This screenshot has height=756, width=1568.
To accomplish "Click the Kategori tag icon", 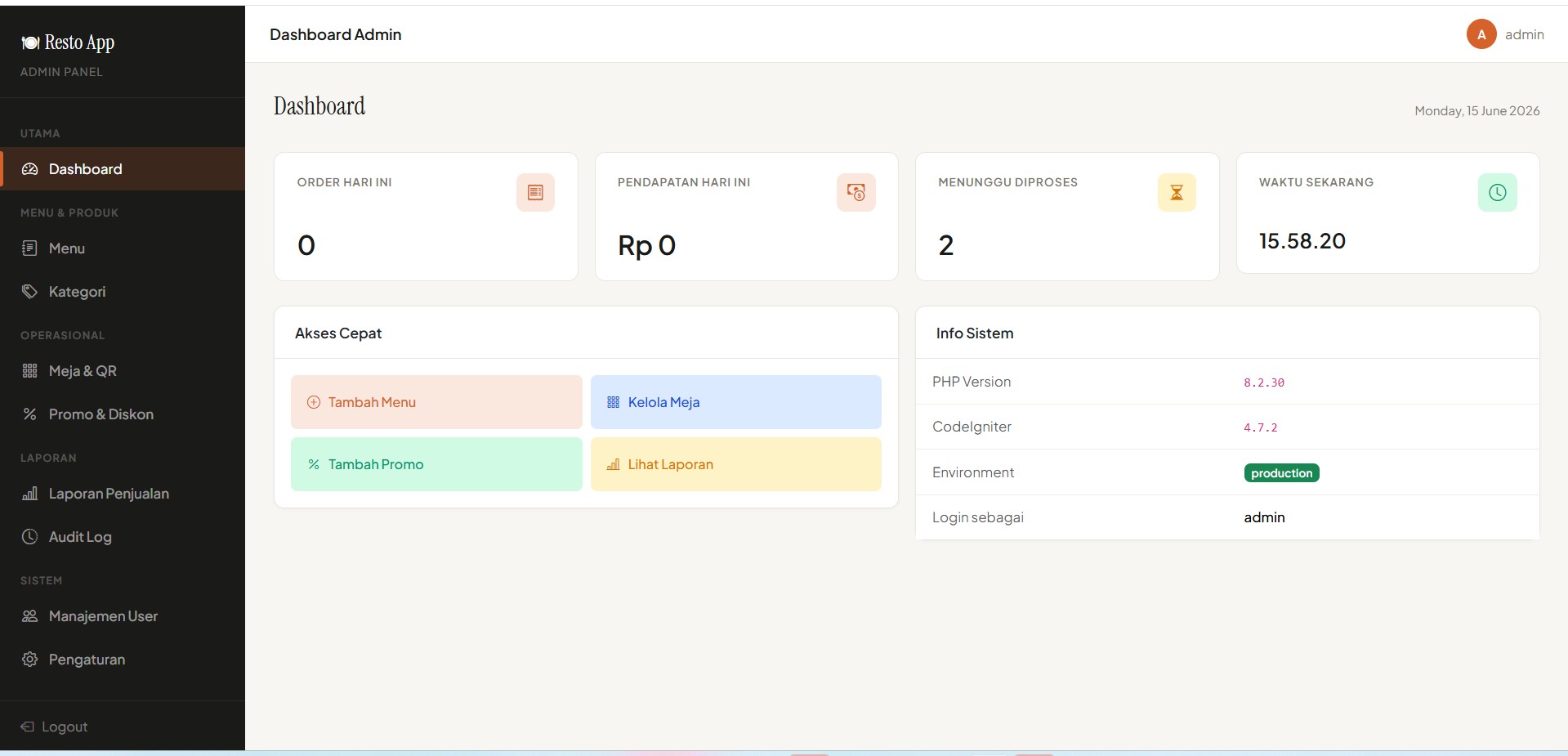I will [x=29, y=292].
